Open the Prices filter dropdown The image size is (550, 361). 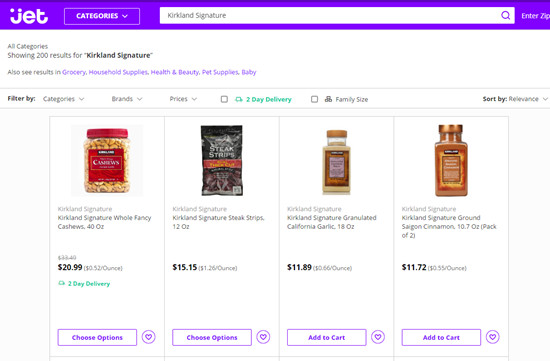click(x=183, y=99)
